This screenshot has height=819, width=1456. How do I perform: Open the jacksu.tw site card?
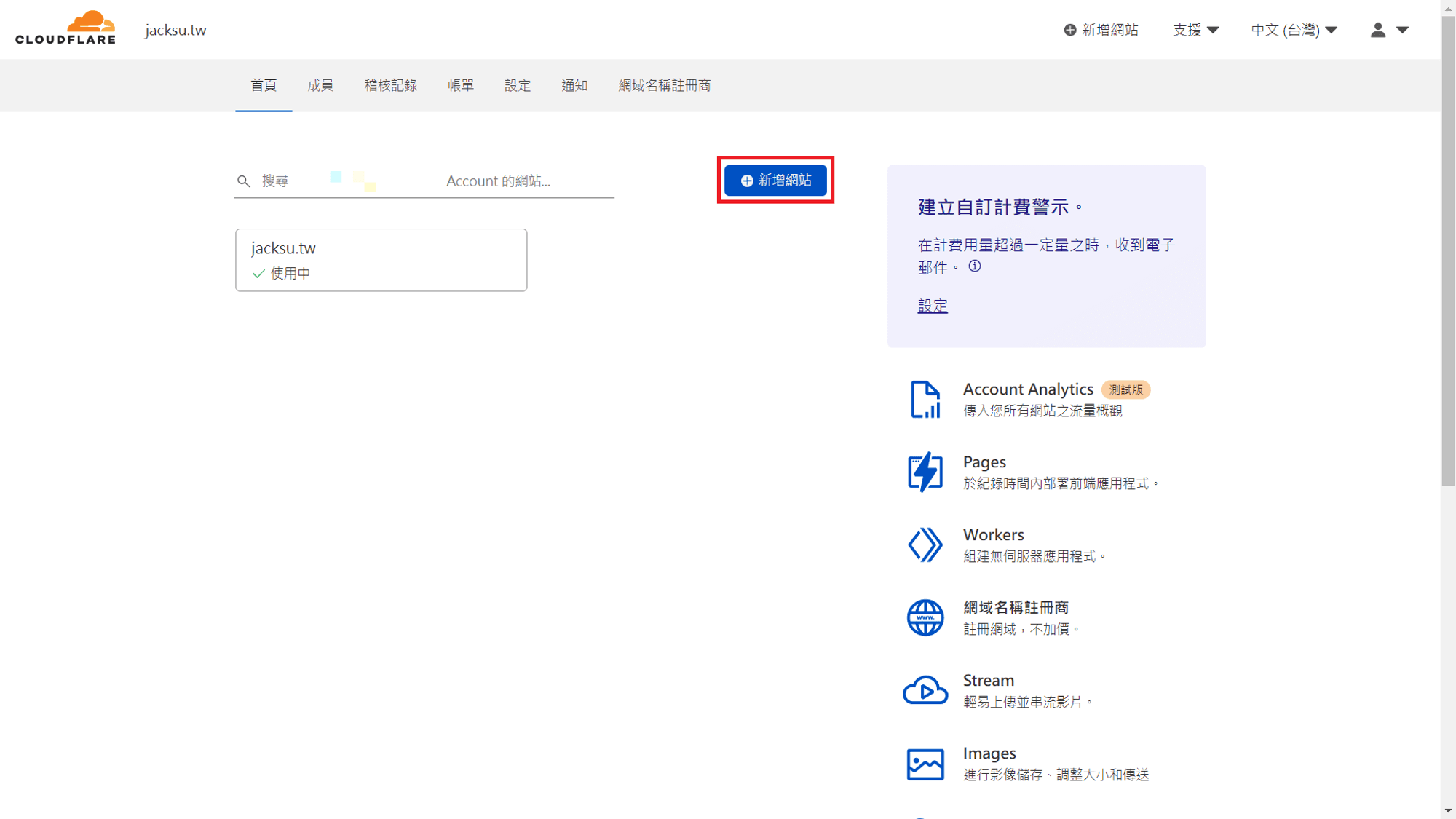point(381,260)
